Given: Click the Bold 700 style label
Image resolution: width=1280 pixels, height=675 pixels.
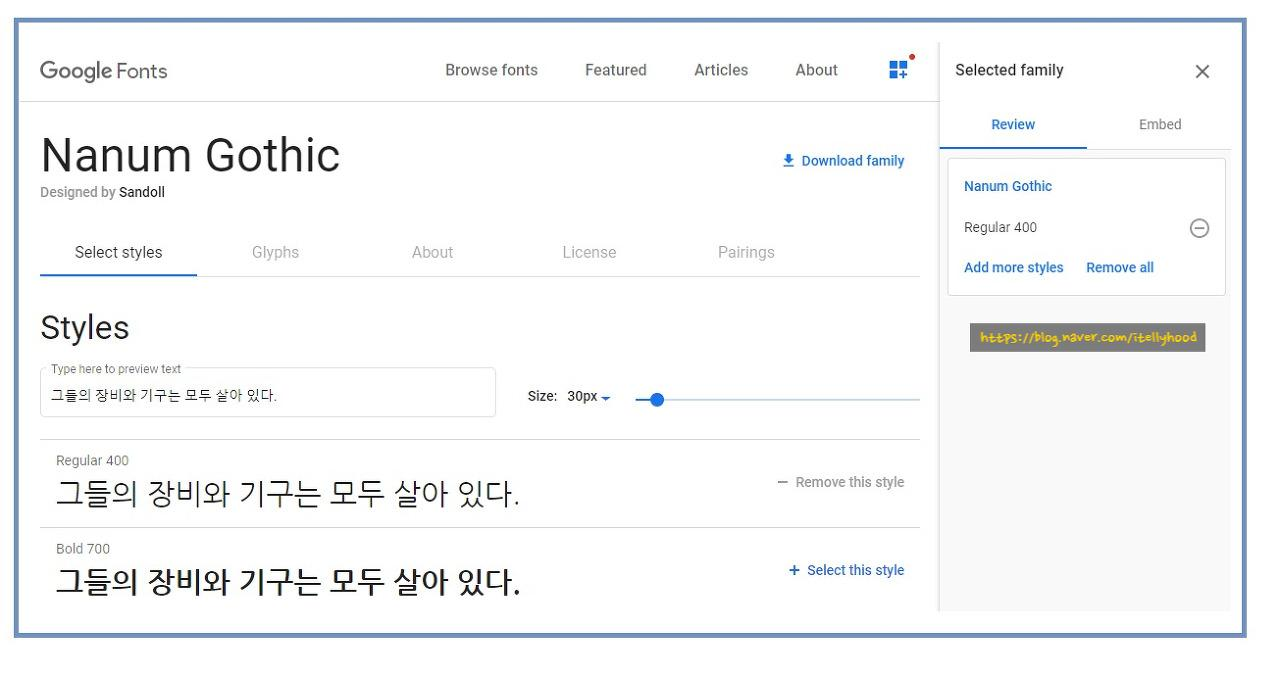Looking at the screenshot, I should [x=83, y=549].
